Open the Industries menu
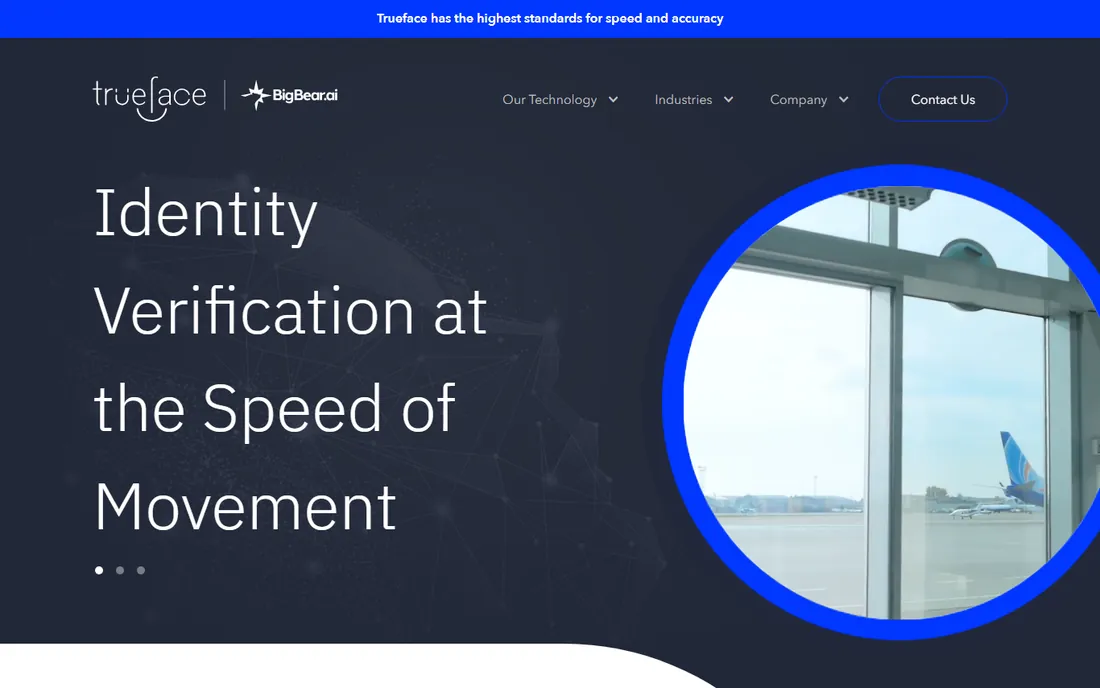The image size is (1100, 688). click(x=683, y=100)
